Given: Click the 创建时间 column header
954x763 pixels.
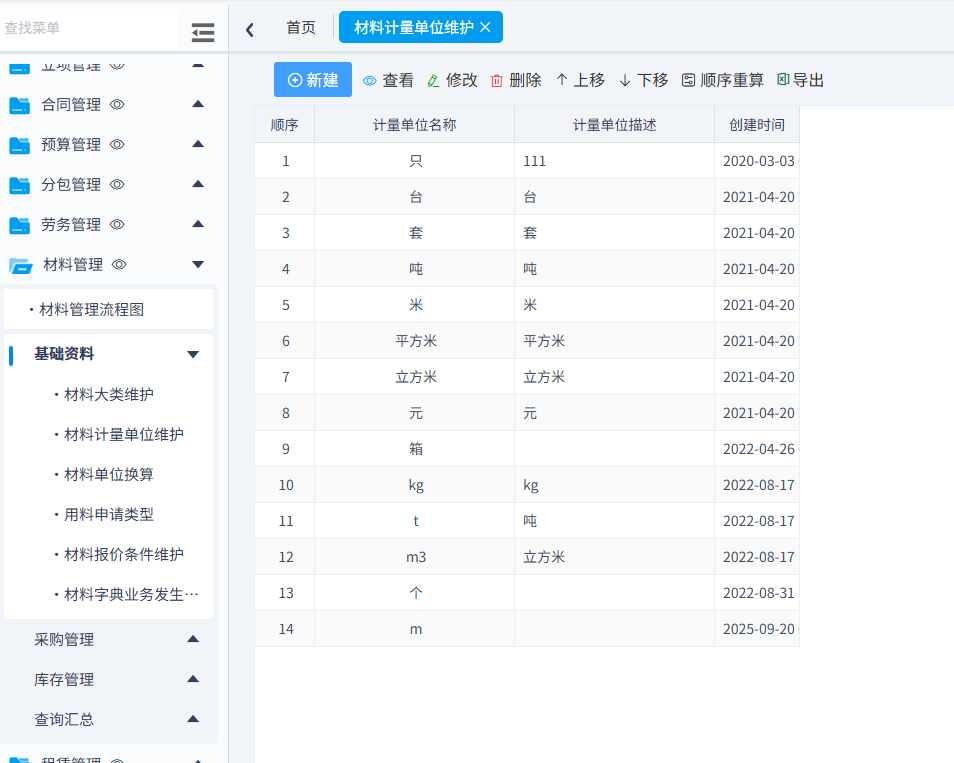Looking at the screenshot, I should 757,125.
